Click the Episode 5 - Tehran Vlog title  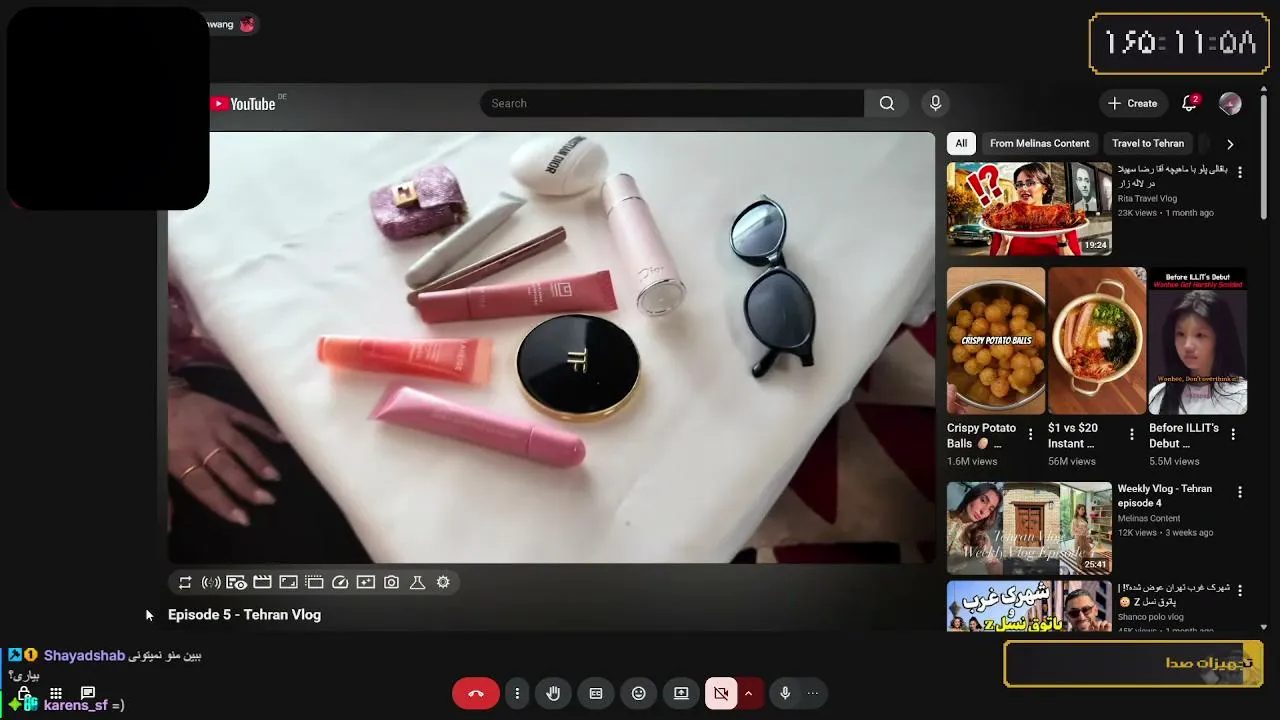point(244,615)
